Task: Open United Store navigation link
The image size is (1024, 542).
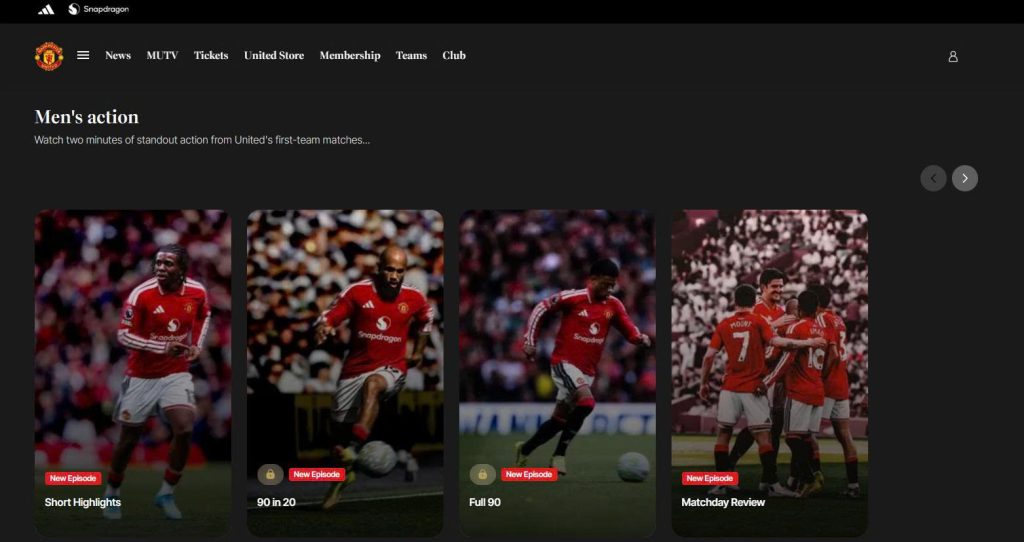Action: (x=274, y=56)
